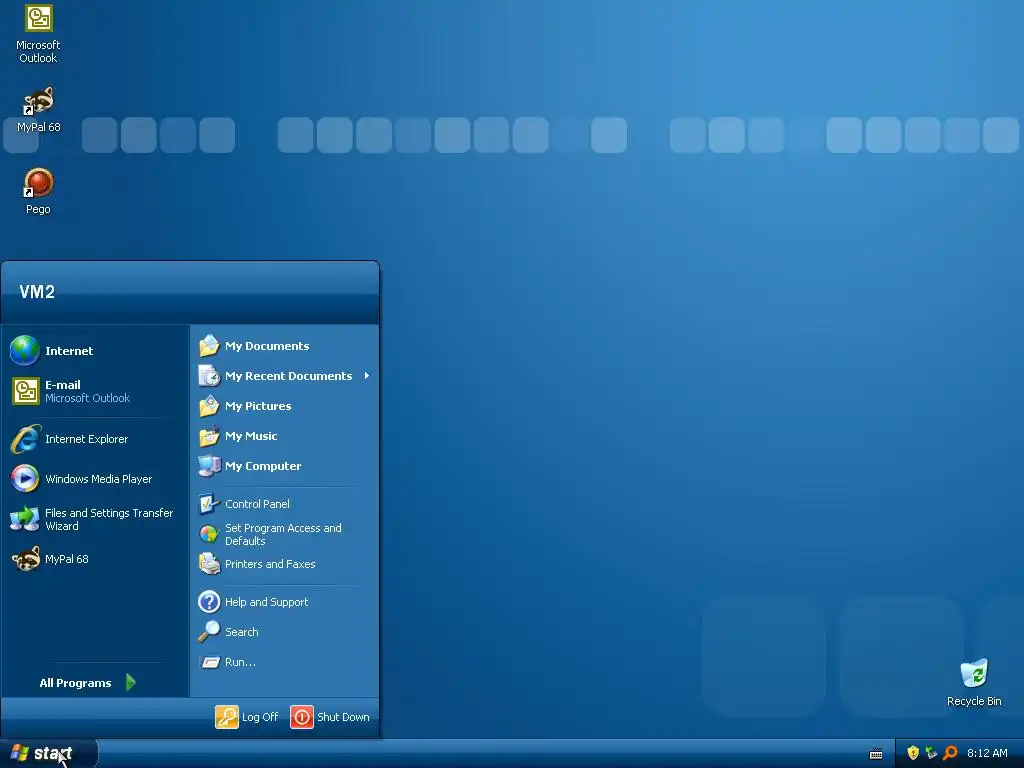
Task: Click the My Computer icon
Action: pyautogui.click(x=209, y=466)
